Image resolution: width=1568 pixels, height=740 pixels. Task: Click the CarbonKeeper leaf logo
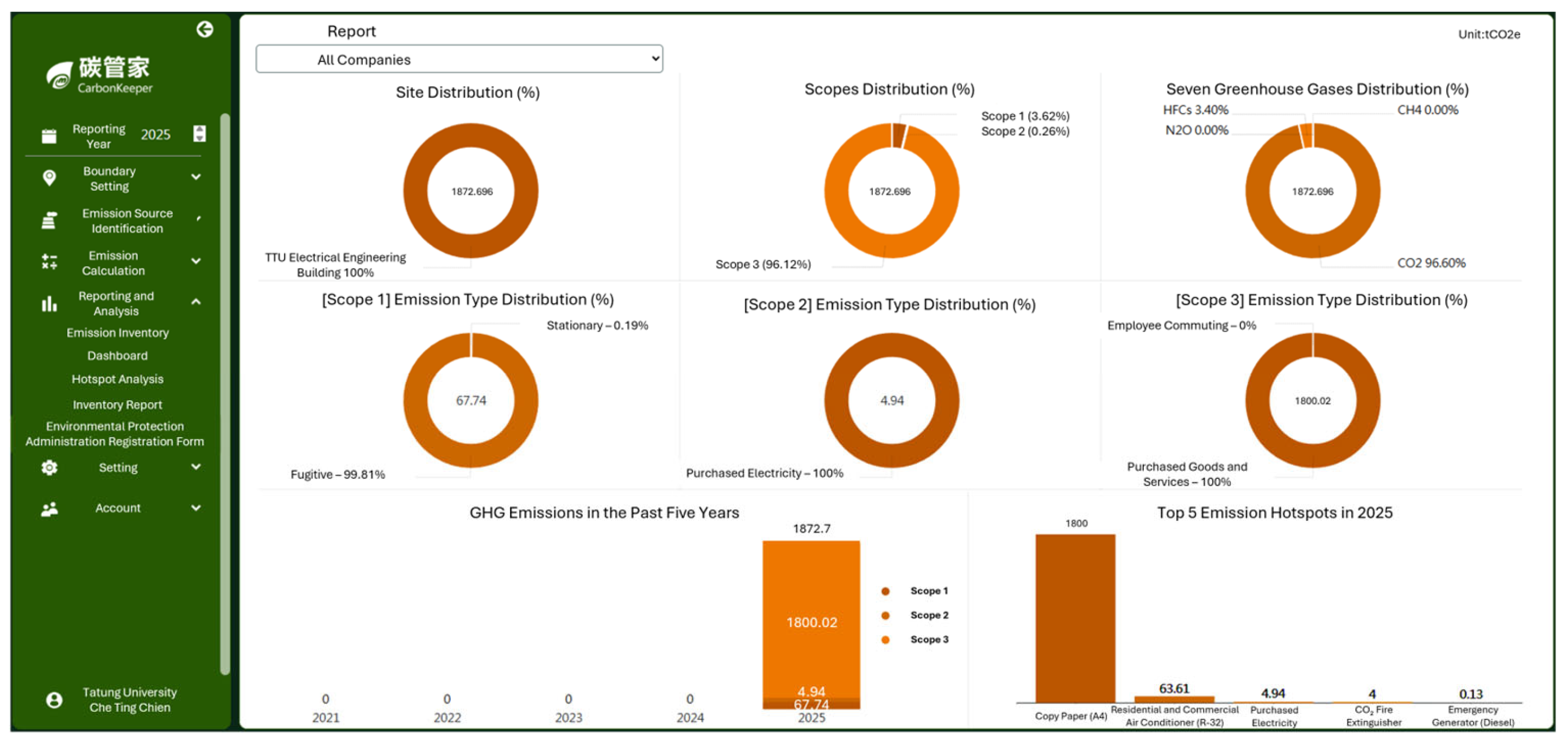[x=59, y=77]
